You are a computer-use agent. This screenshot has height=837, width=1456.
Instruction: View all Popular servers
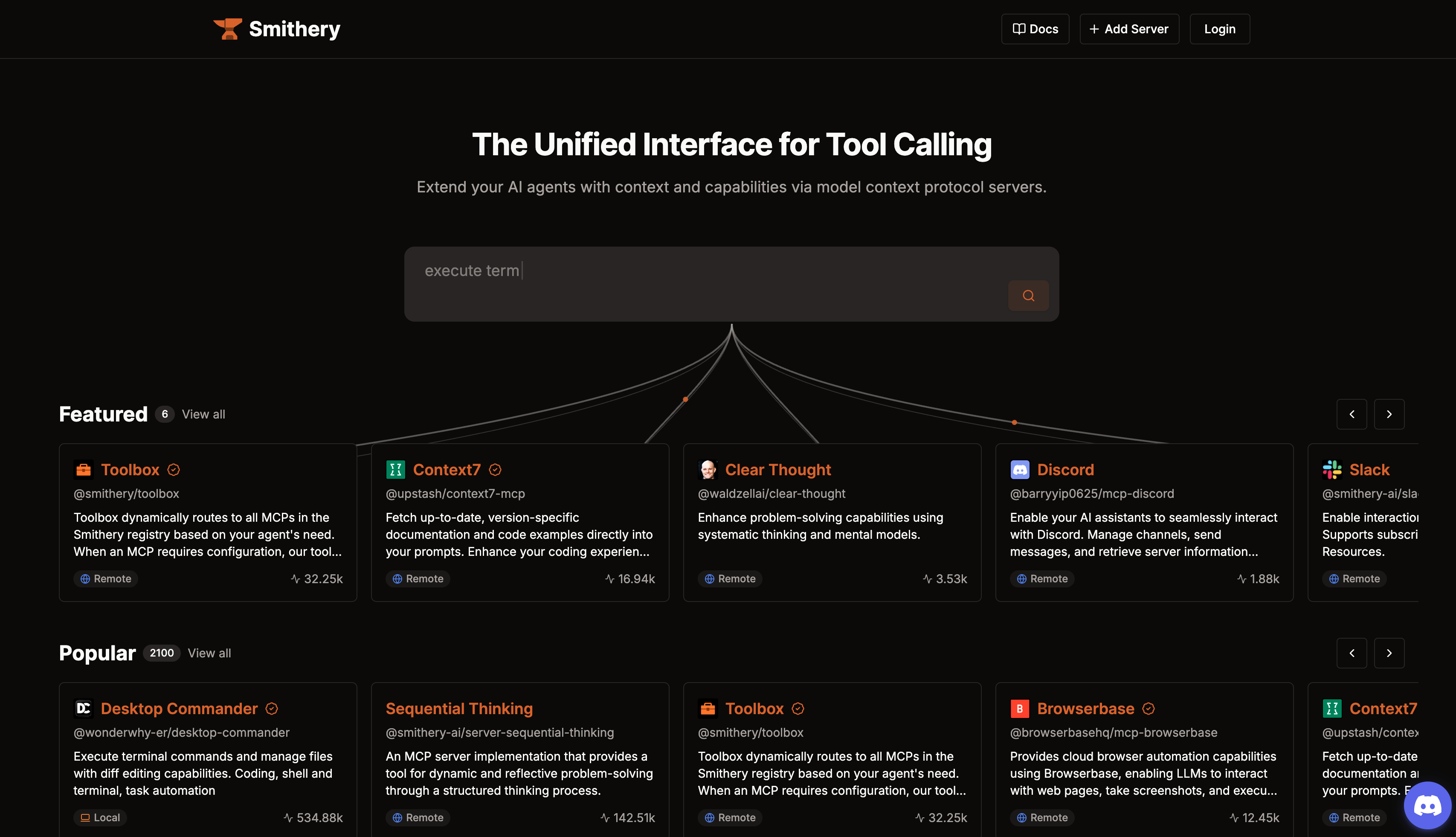coord(209,653)
